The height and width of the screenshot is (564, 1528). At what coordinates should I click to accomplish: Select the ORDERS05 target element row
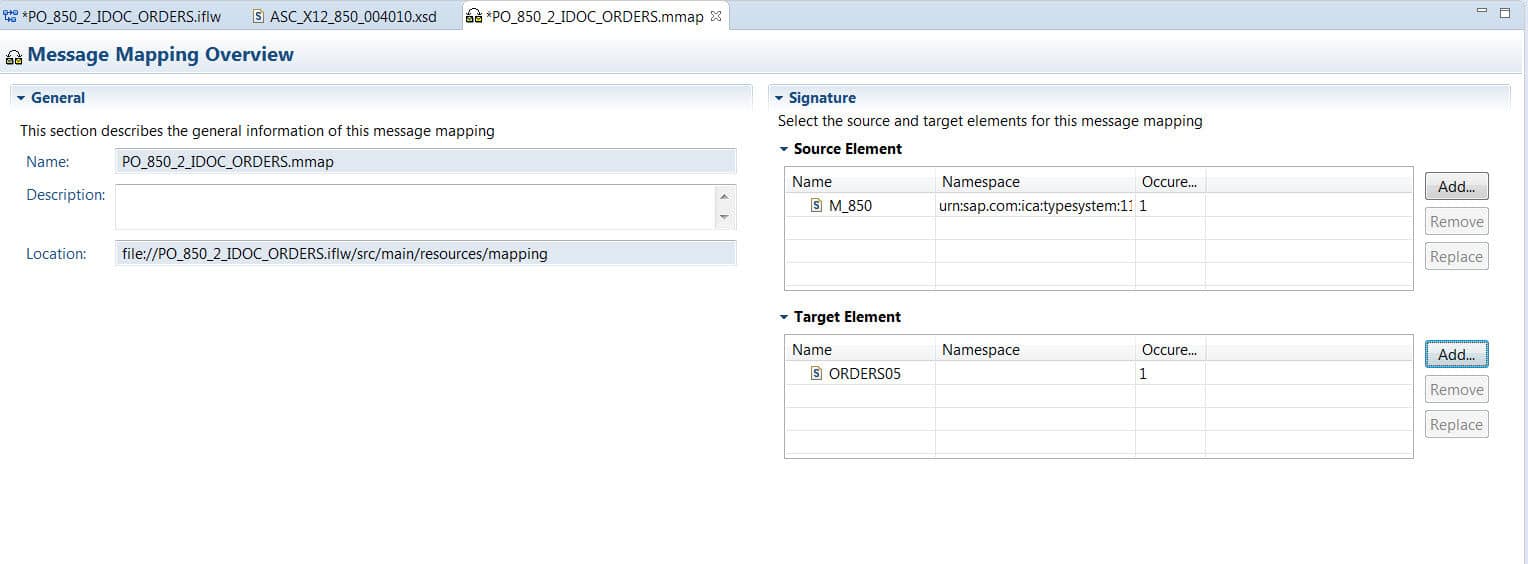pyautogui.click(x=865, y=374)
